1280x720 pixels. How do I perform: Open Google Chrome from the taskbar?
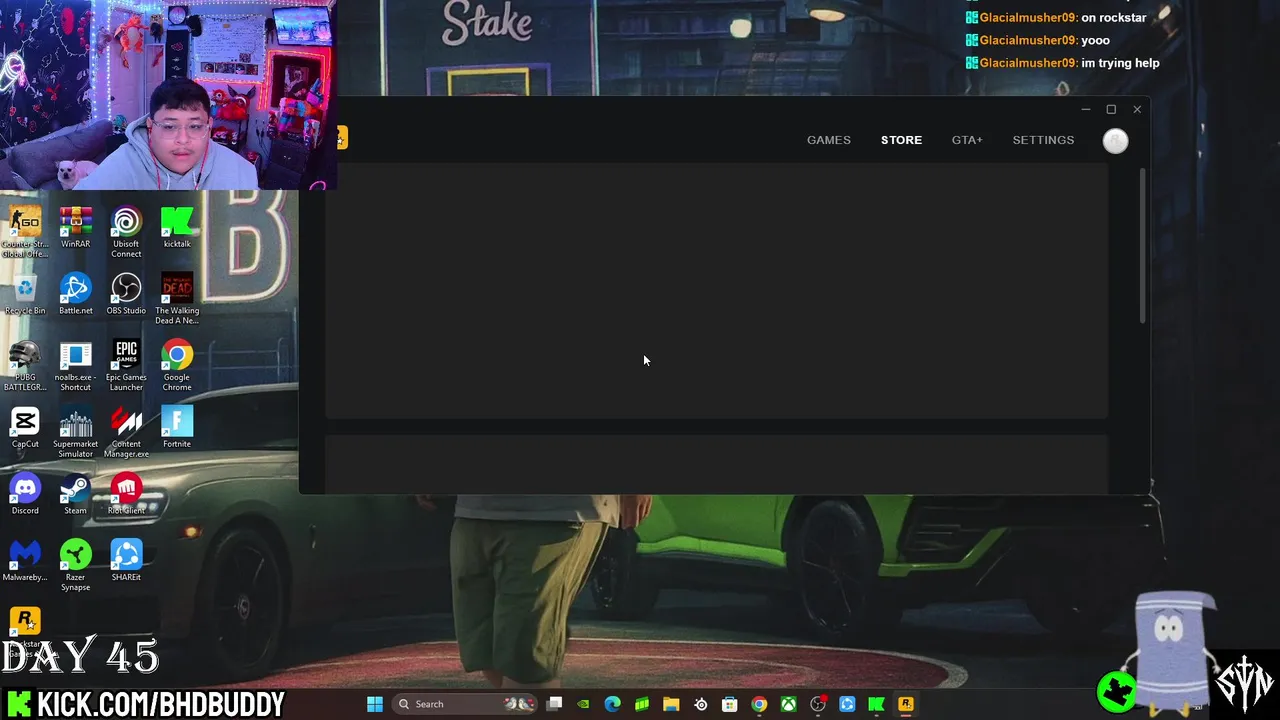tap(759, 704)
